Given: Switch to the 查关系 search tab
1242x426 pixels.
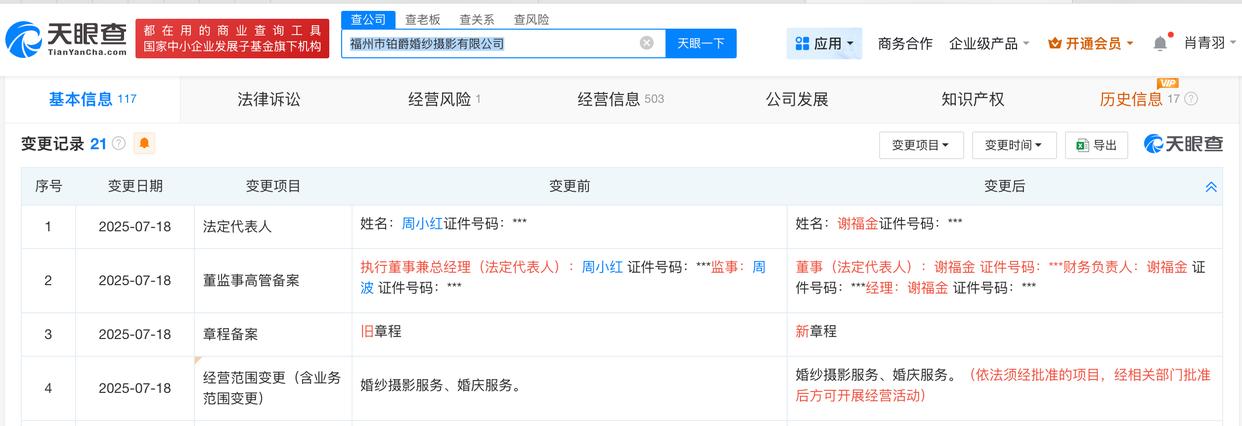Looking at the screenshot, I should 477,19.
